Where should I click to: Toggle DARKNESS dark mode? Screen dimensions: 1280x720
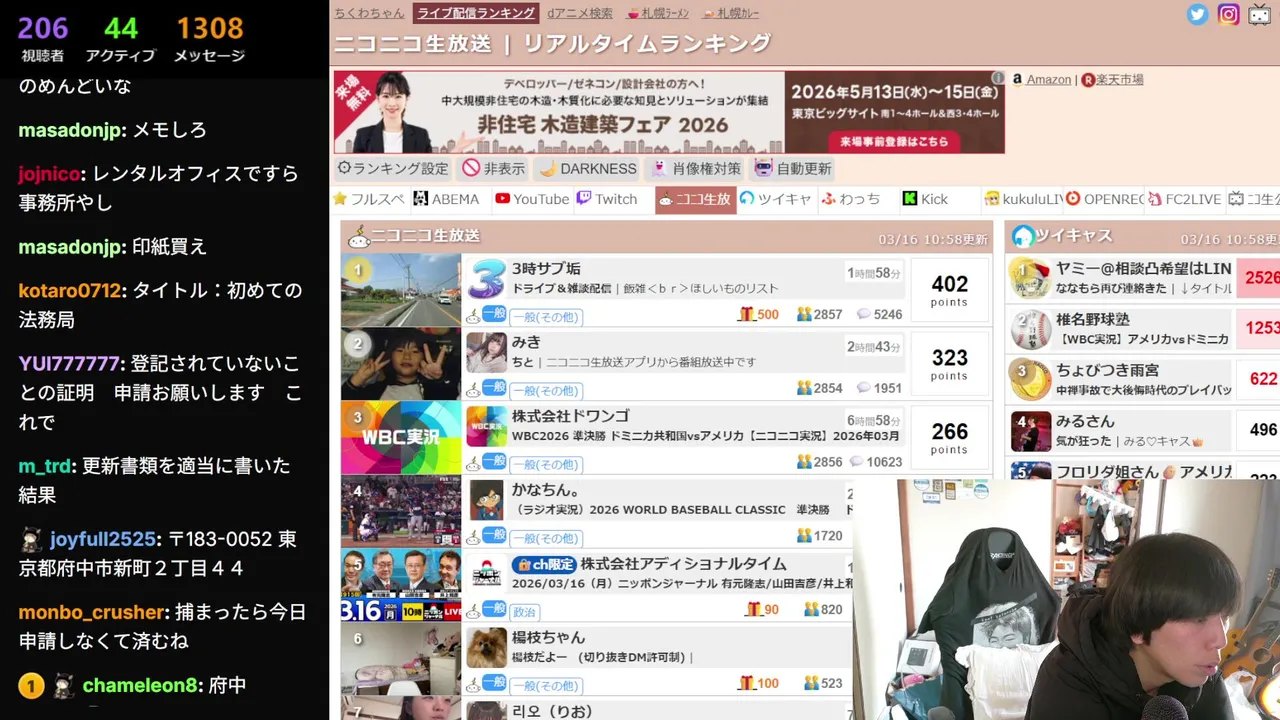click(588, 168)
